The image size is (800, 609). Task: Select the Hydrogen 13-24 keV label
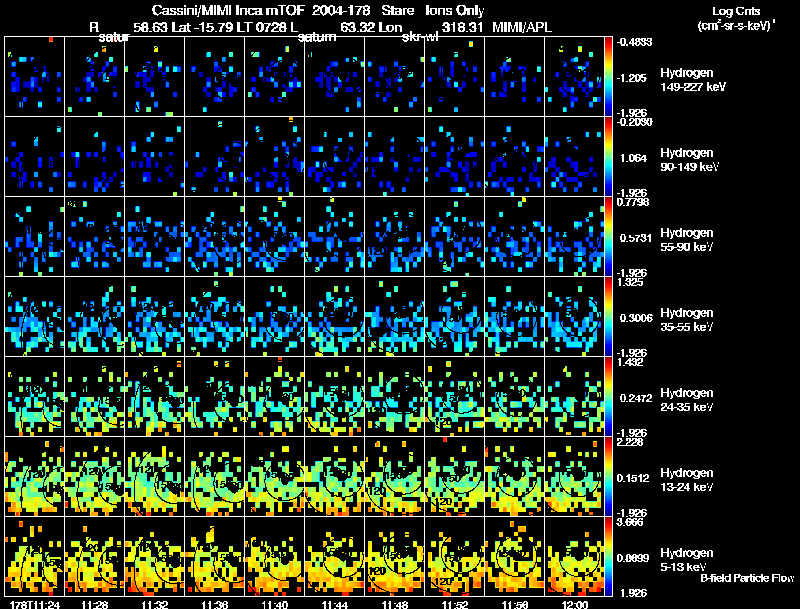pyautogui.click(x=689, y=479)
